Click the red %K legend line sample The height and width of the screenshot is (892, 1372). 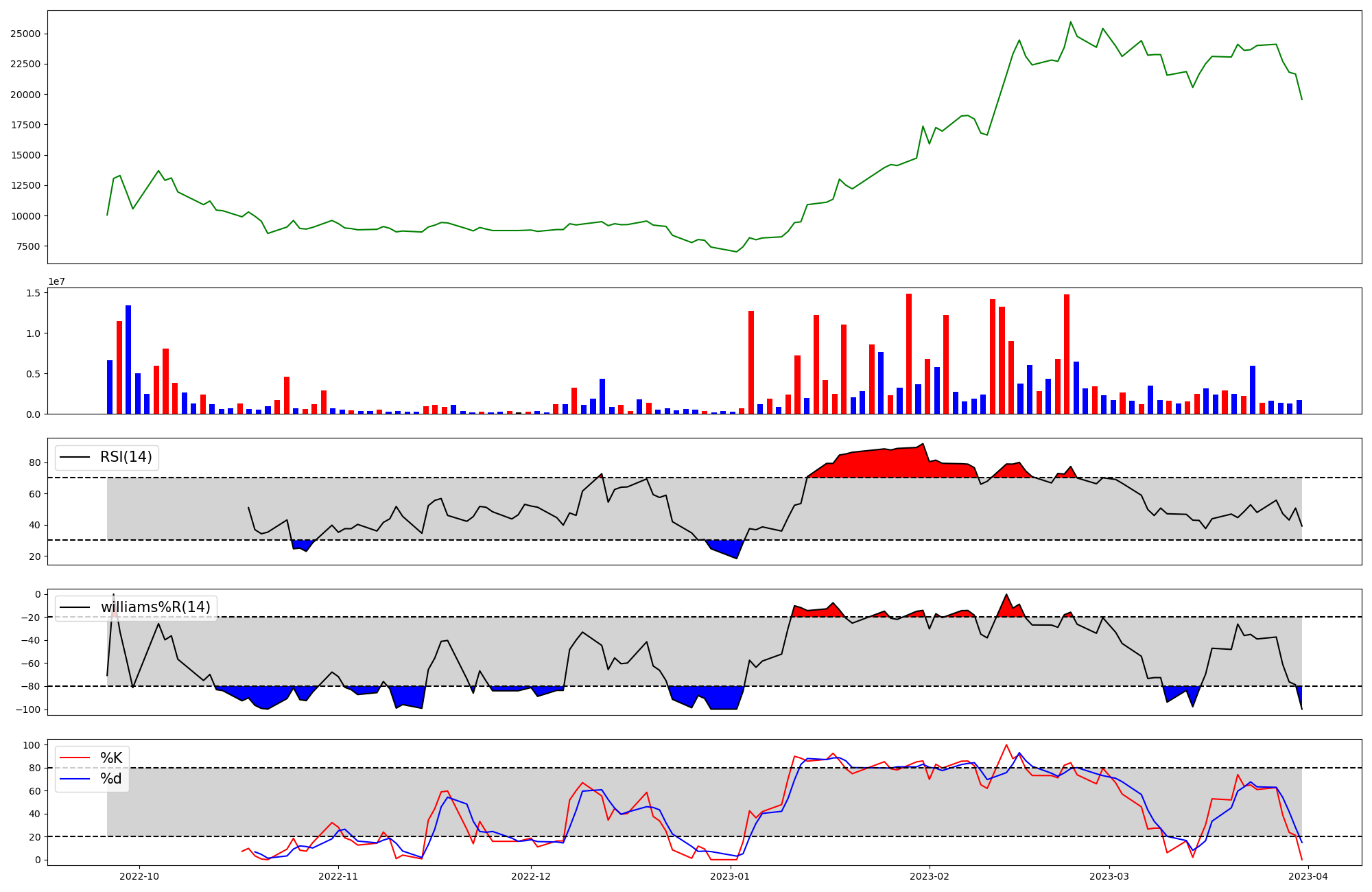coord(75,758)
